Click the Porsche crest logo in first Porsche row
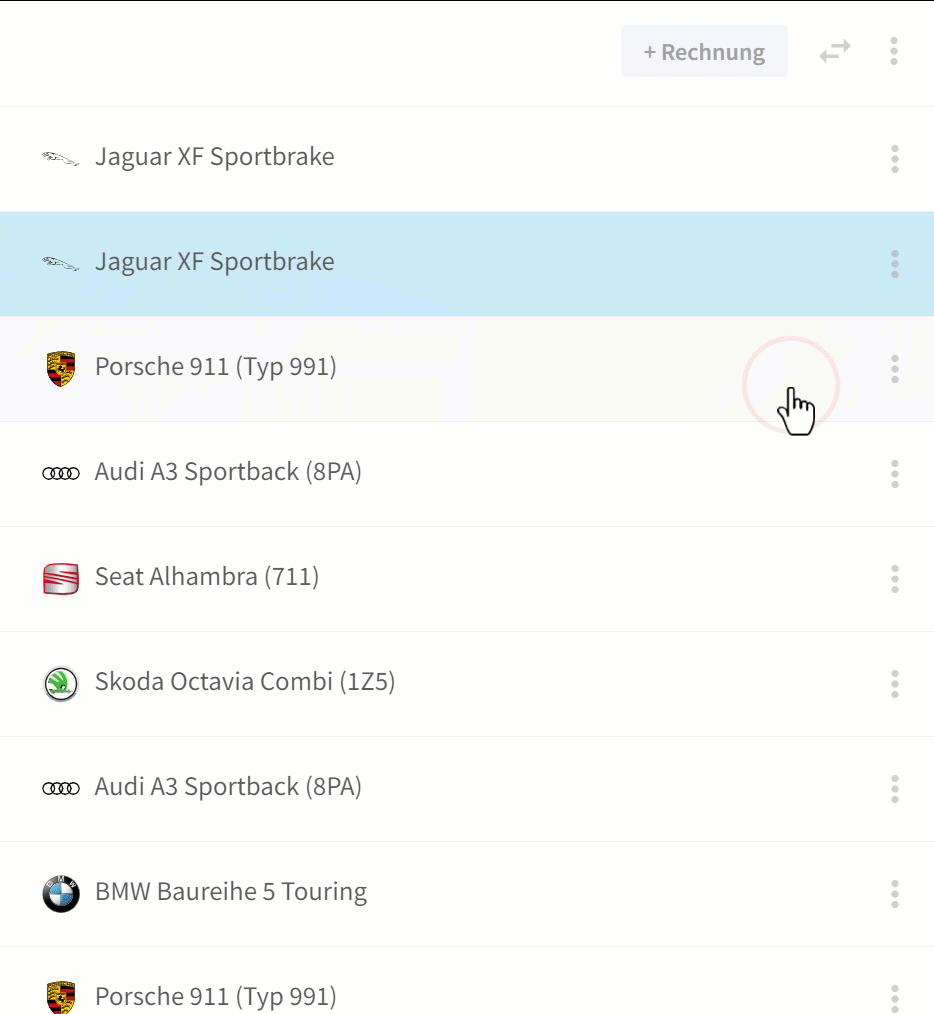Viewport: 934px width, 1014px height. coord(61,369)
